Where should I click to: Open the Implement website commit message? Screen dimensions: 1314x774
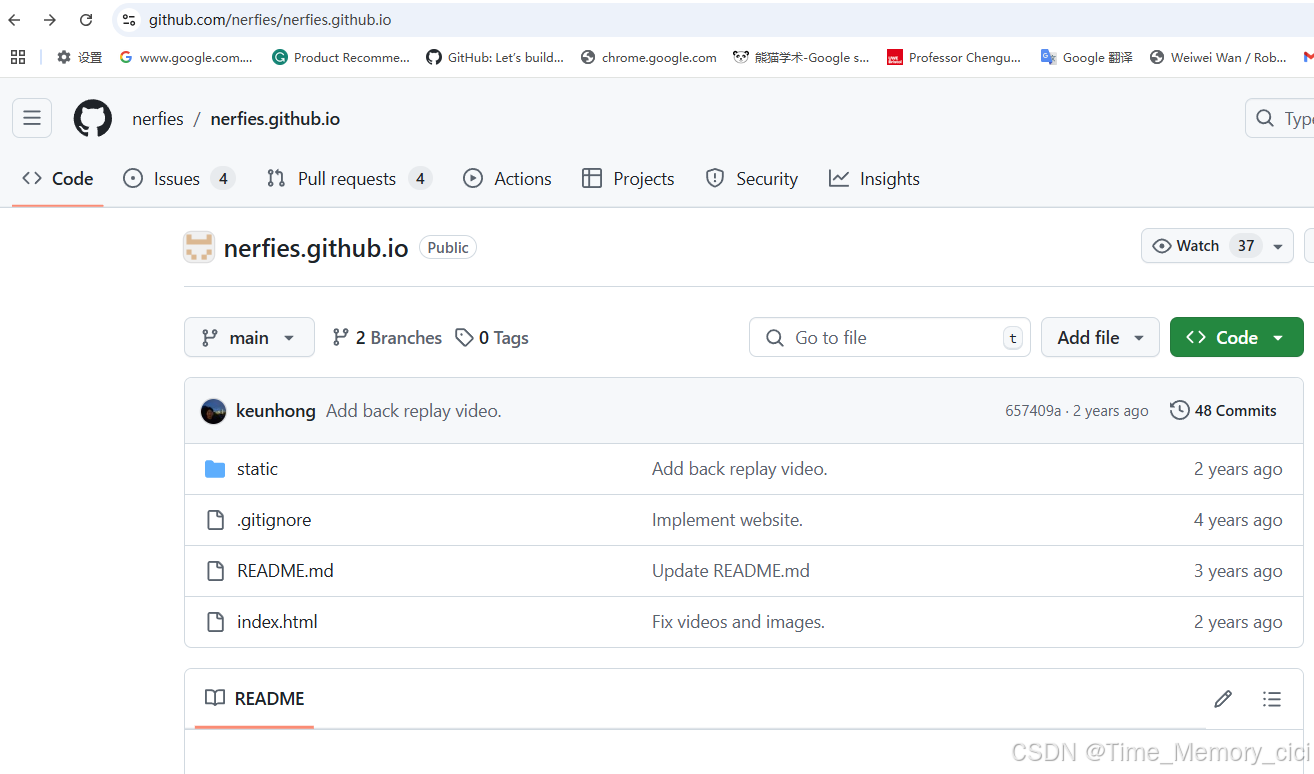click(727, 520)
